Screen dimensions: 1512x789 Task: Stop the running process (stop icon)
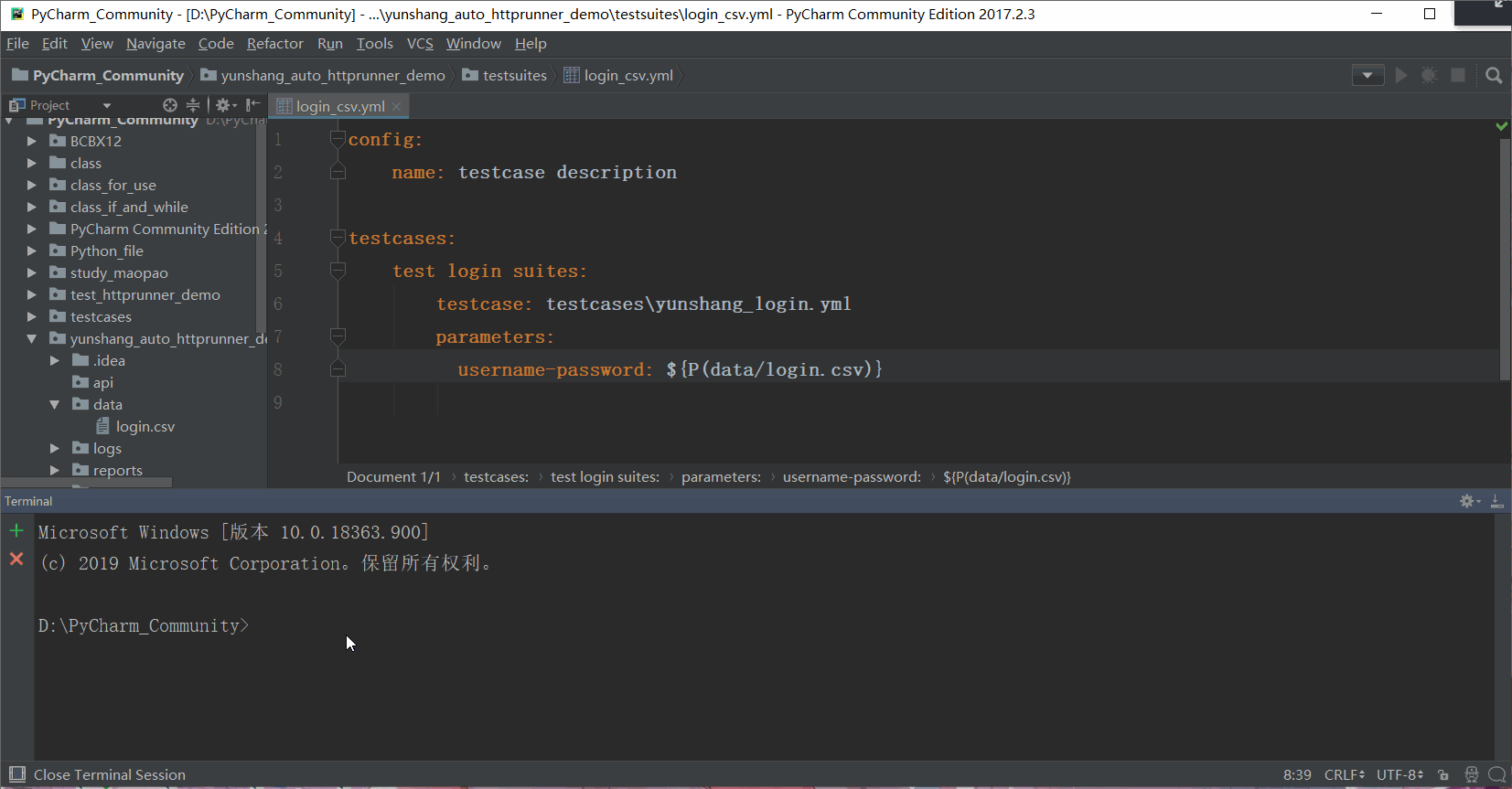(x=1458, y=75)
